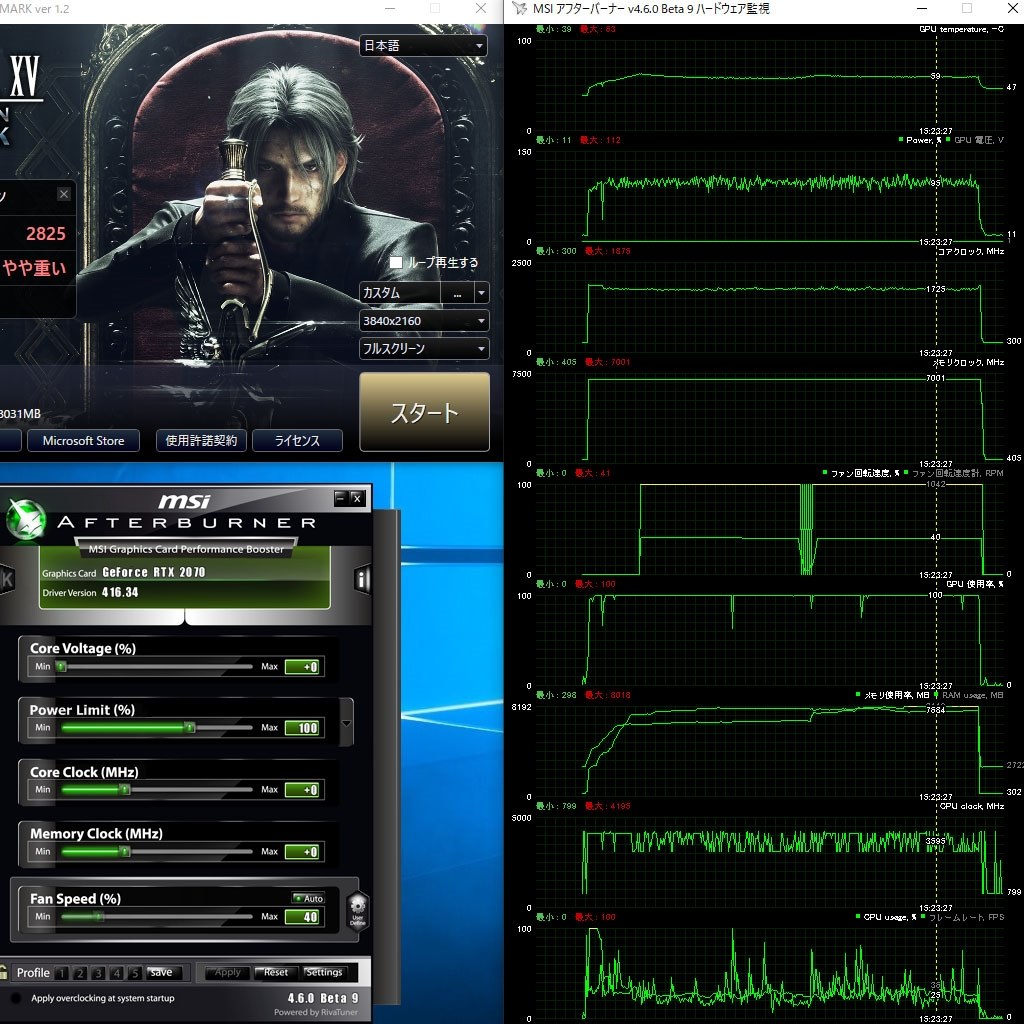Click the 'メモリクロック, MHz' graph label
Screen dimensions: 1024x1024
968,362
